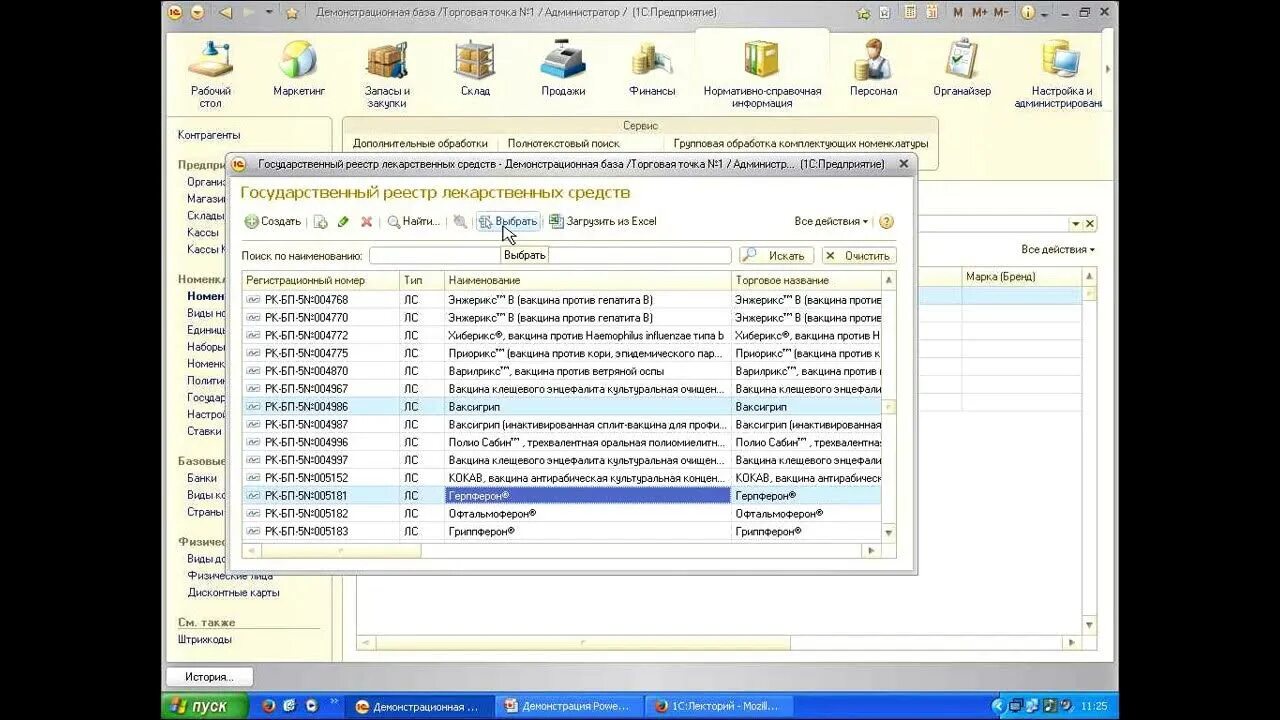This screenshot has width=1280, height=720.
Task: Open Все действия dropdown in background list
Action: point(1058,250)
